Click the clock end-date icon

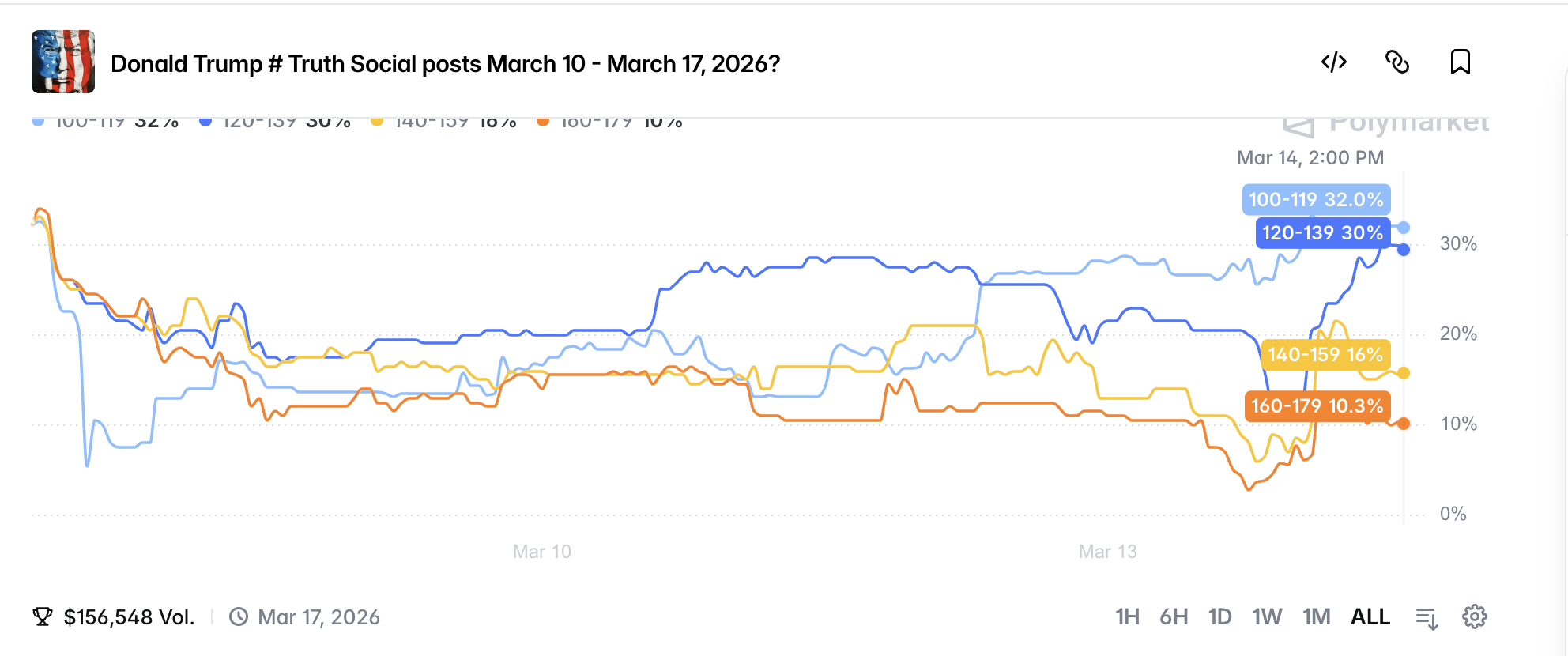point(239,616)
